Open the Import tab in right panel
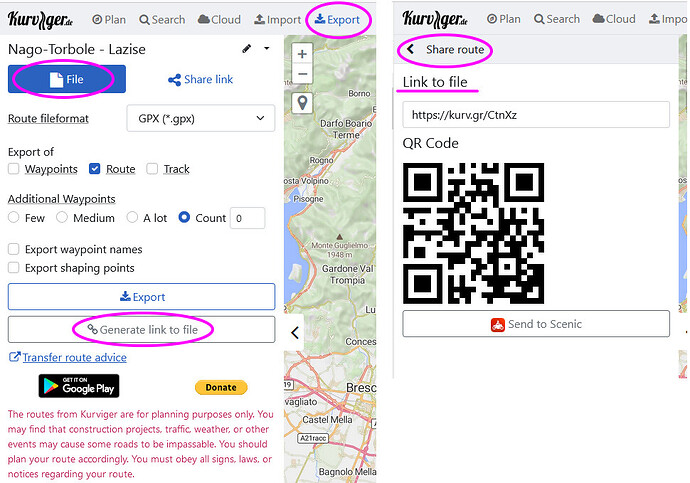The width and height of the screenshot is (690, 483). click(668, 19)
